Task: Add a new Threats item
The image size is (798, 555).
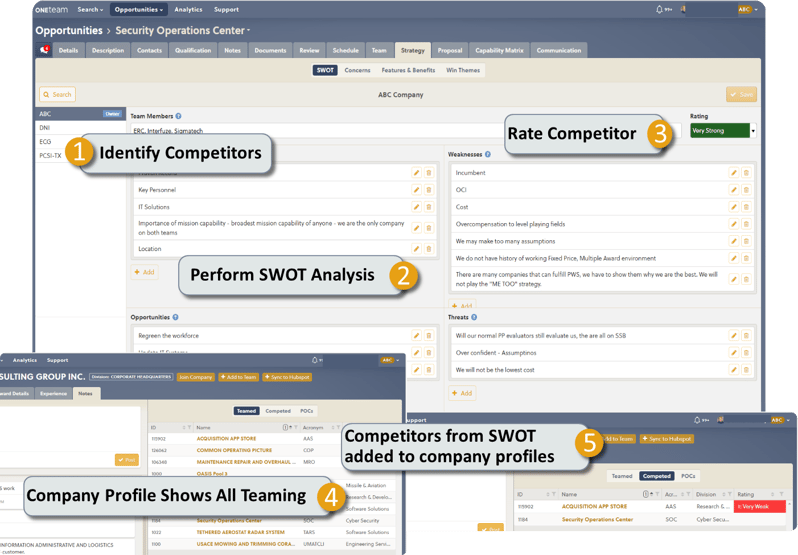Action: (x=462, y=393)
